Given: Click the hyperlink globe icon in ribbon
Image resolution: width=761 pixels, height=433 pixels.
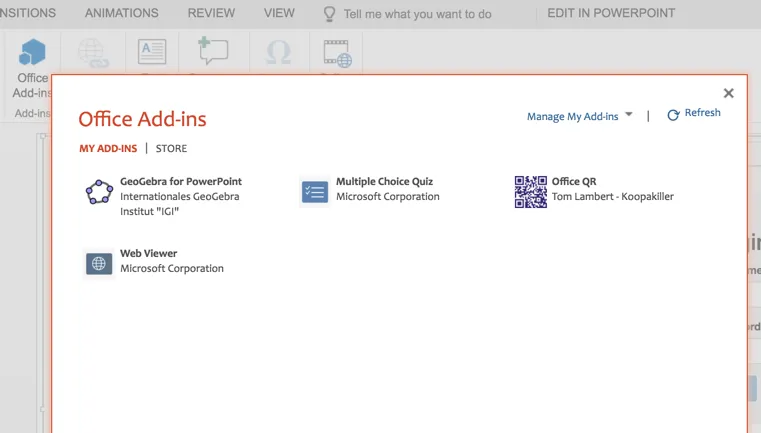Looking at the screenshot, I should pyautogui.click(x=93, y=53).
